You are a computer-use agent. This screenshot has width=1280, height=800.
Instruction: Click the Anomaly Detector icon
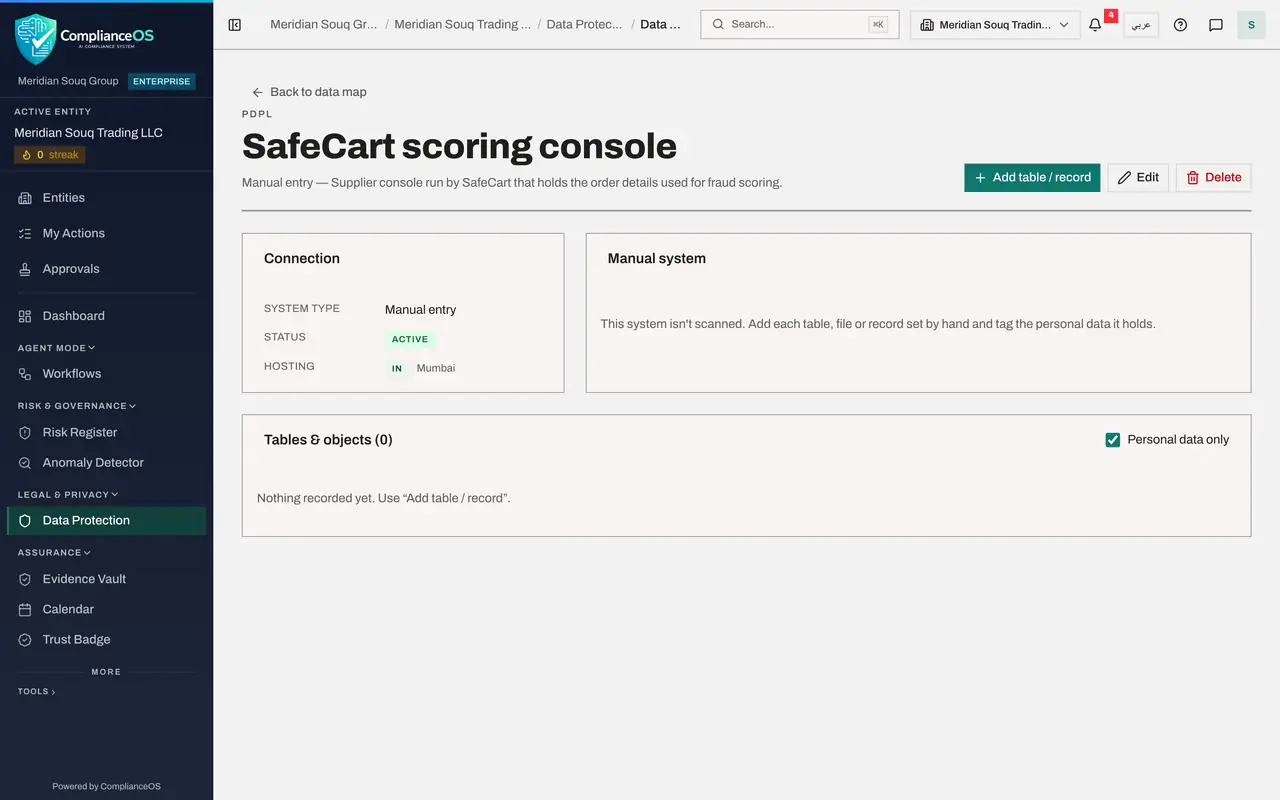pyautogui.click(x=25, y=463)
